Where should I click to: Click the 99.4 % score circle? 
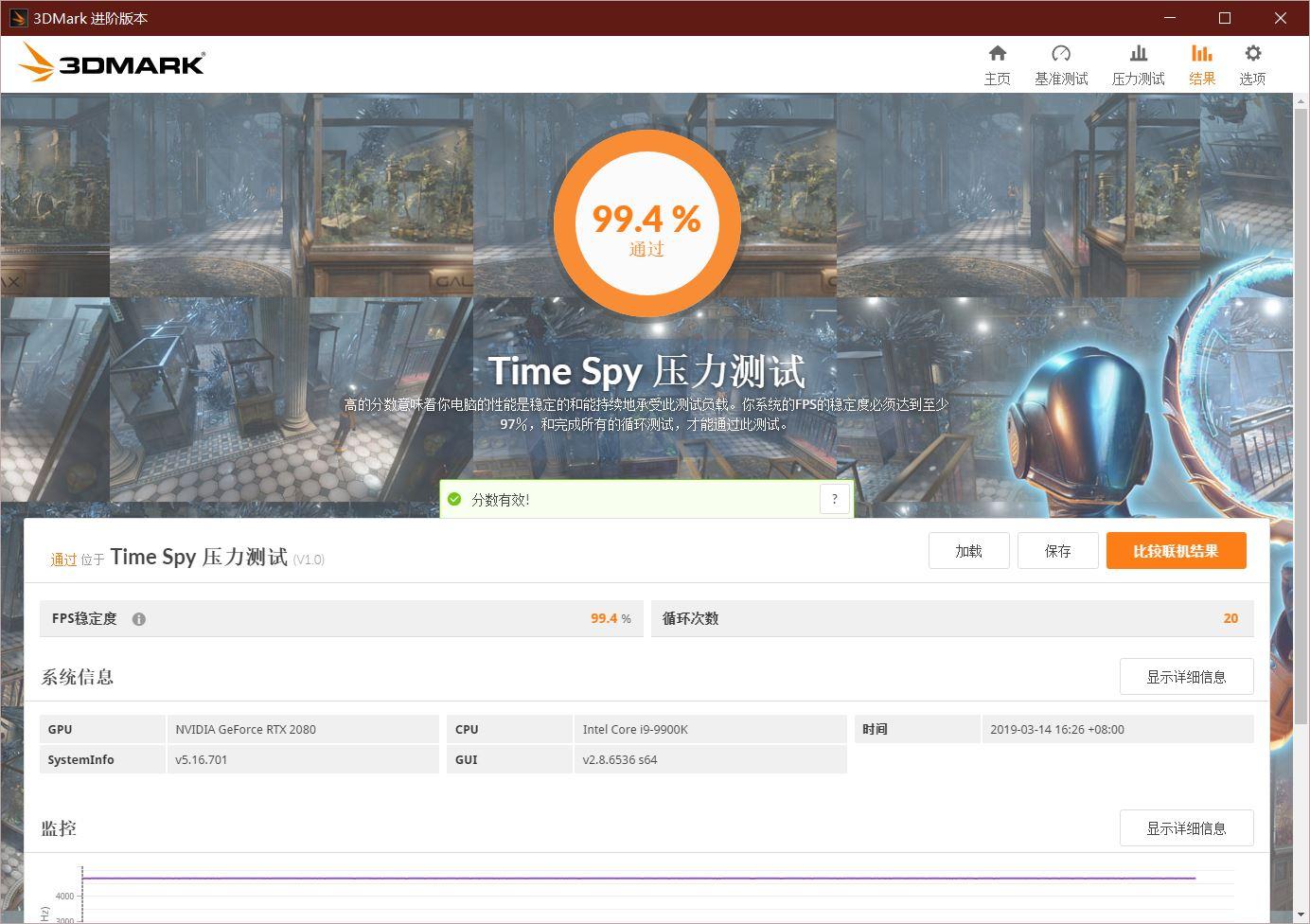click(646, 223)
